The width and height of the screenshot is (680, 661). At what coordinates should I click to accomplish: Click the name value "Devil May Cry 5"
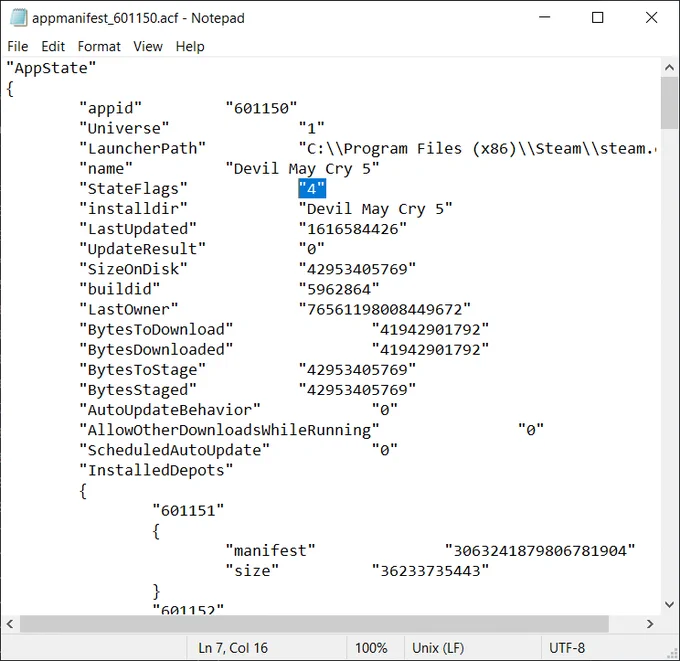pos(302,168)
